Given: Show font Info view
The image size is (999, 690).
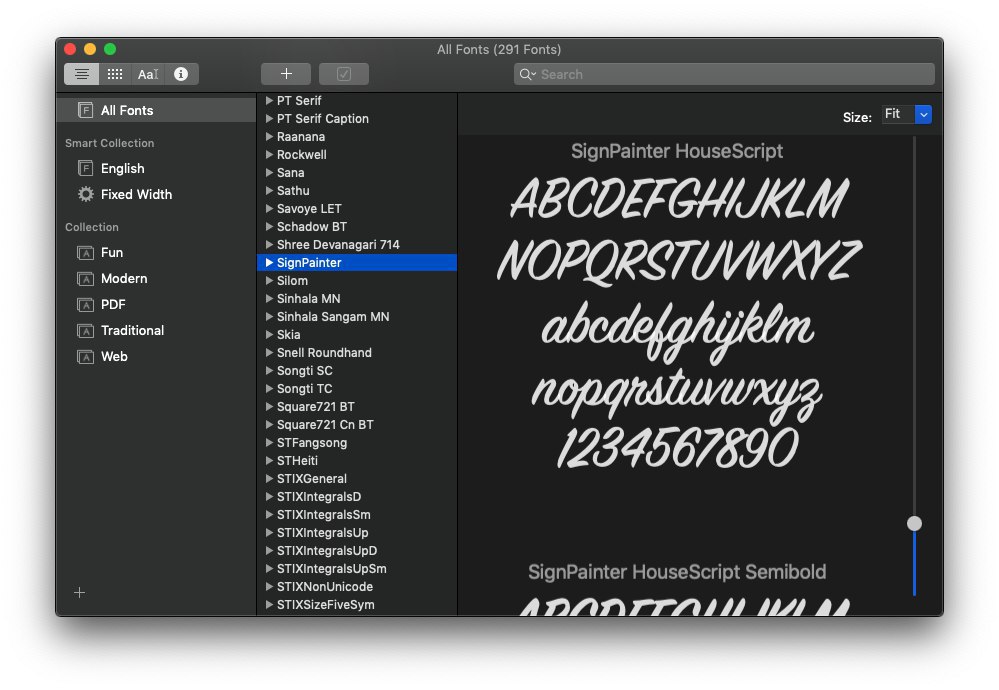Looking at the screenshot, I should (x=182, y=74).
